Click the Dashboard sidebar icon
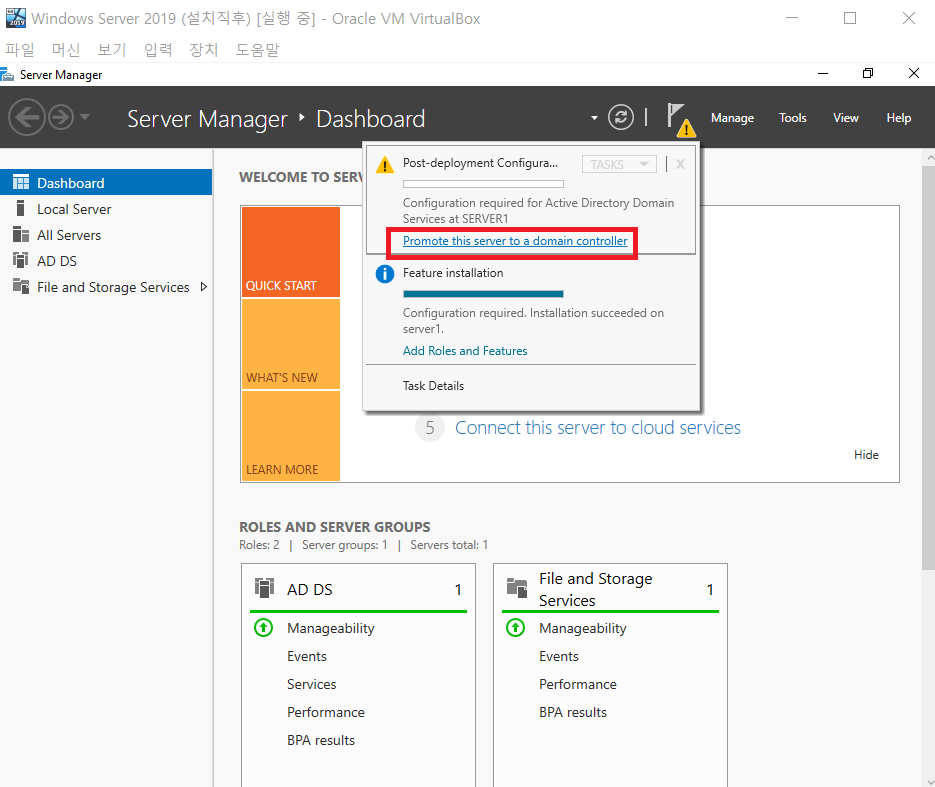Screen dimensions: 935x787 pos(21,182)
